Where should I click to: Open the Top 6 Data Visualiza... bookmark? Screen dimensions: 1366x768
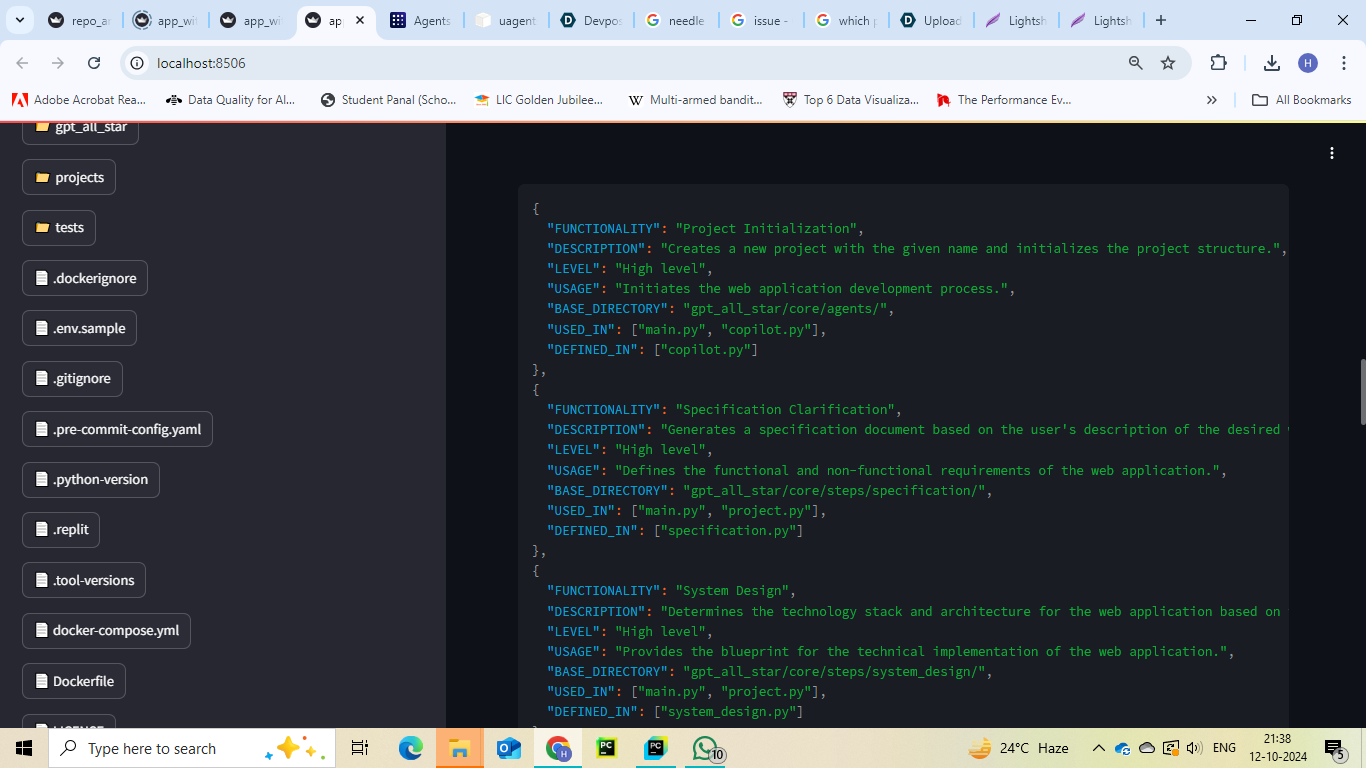pos(851,100)
